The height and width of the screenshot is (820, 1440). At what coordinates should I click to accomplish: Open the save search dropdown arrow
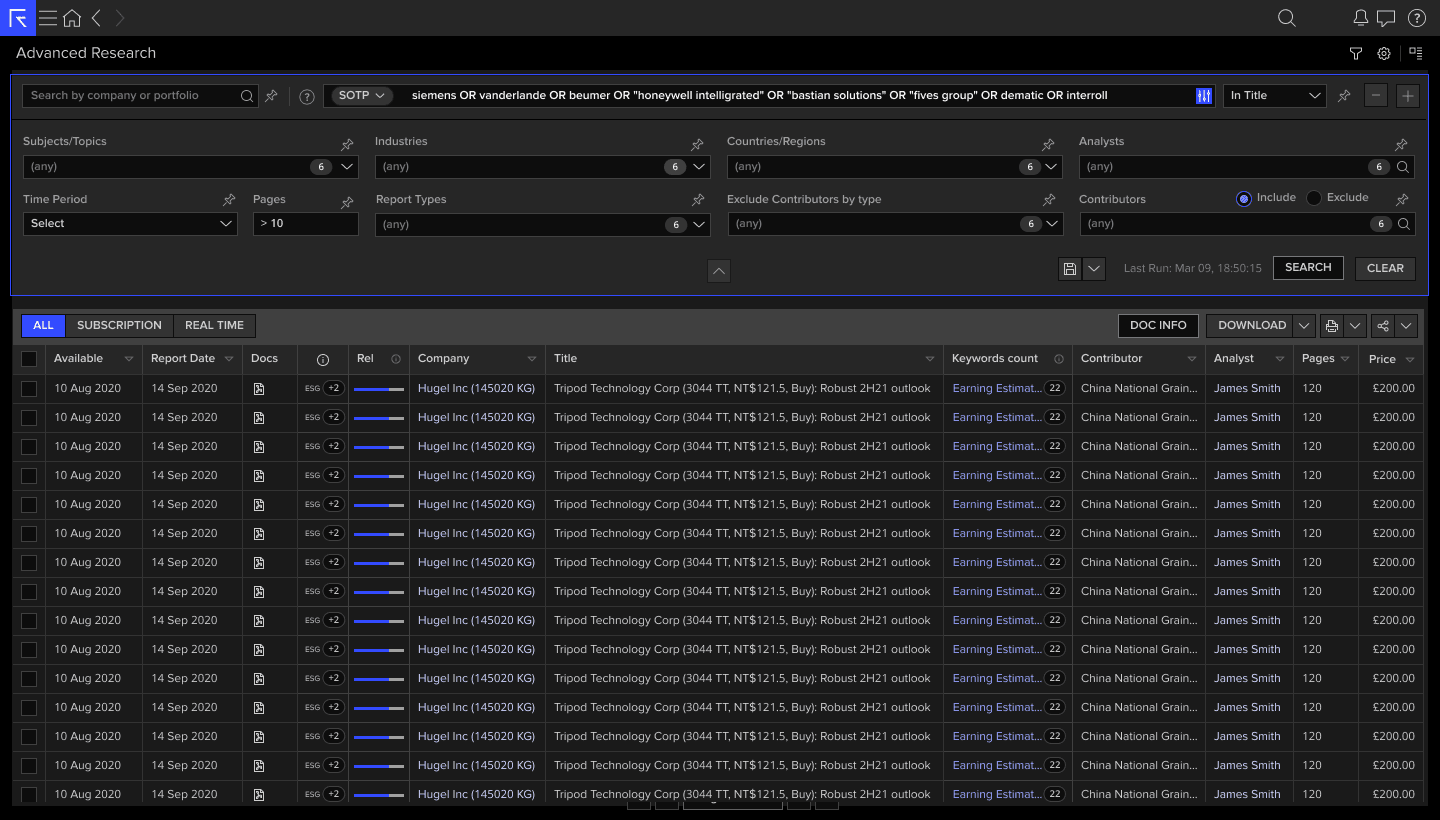coord(1094,268)
